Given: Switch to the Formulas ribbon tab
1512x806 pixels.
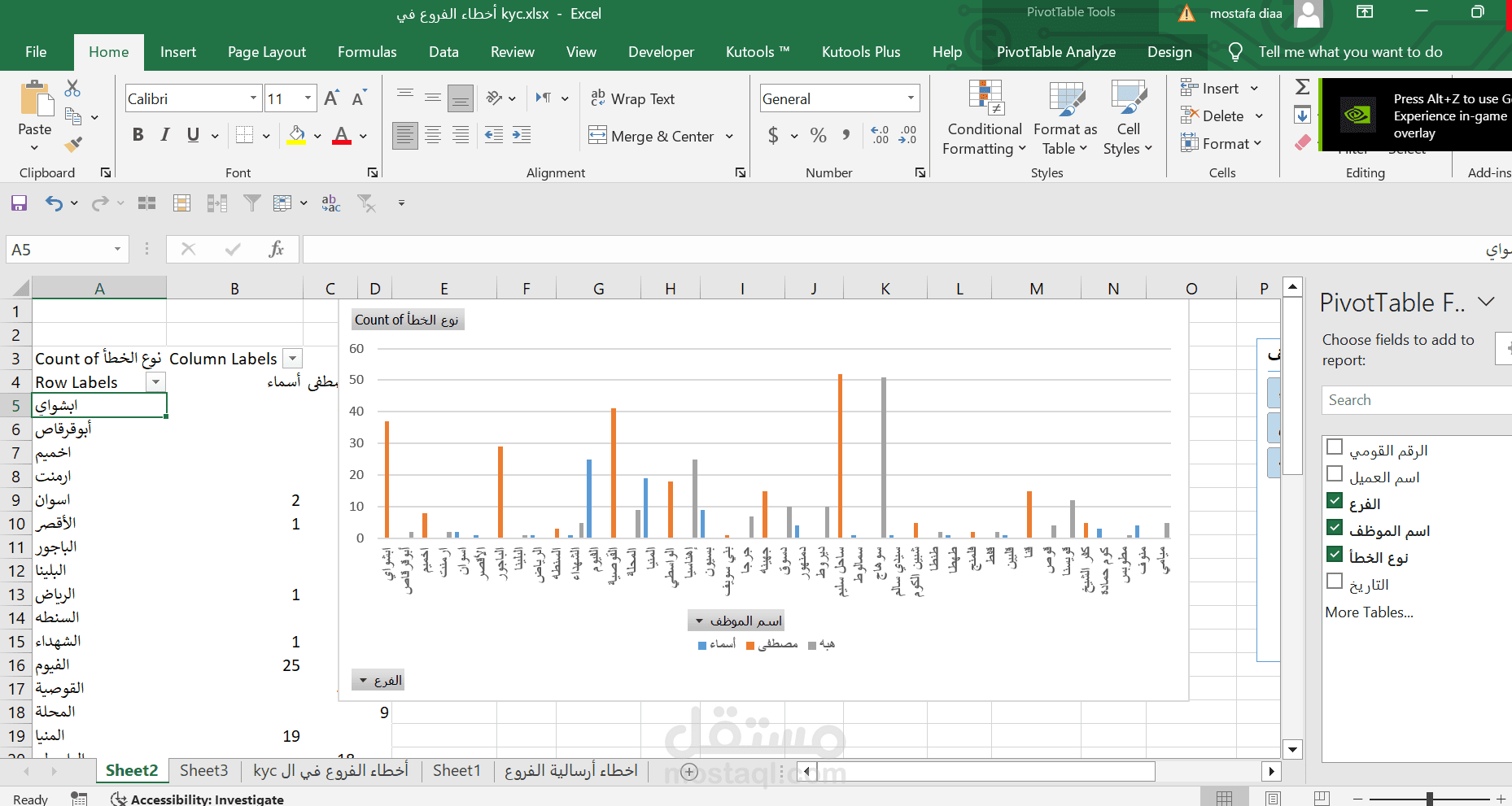Looking at the screenshot, I should coord(367,52).
